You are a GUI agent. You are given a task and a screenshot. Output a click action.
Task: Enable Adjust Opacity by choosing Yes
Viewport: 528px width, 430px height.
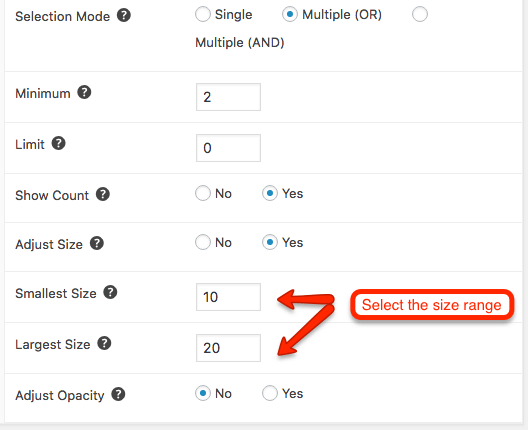click(270, 393)
